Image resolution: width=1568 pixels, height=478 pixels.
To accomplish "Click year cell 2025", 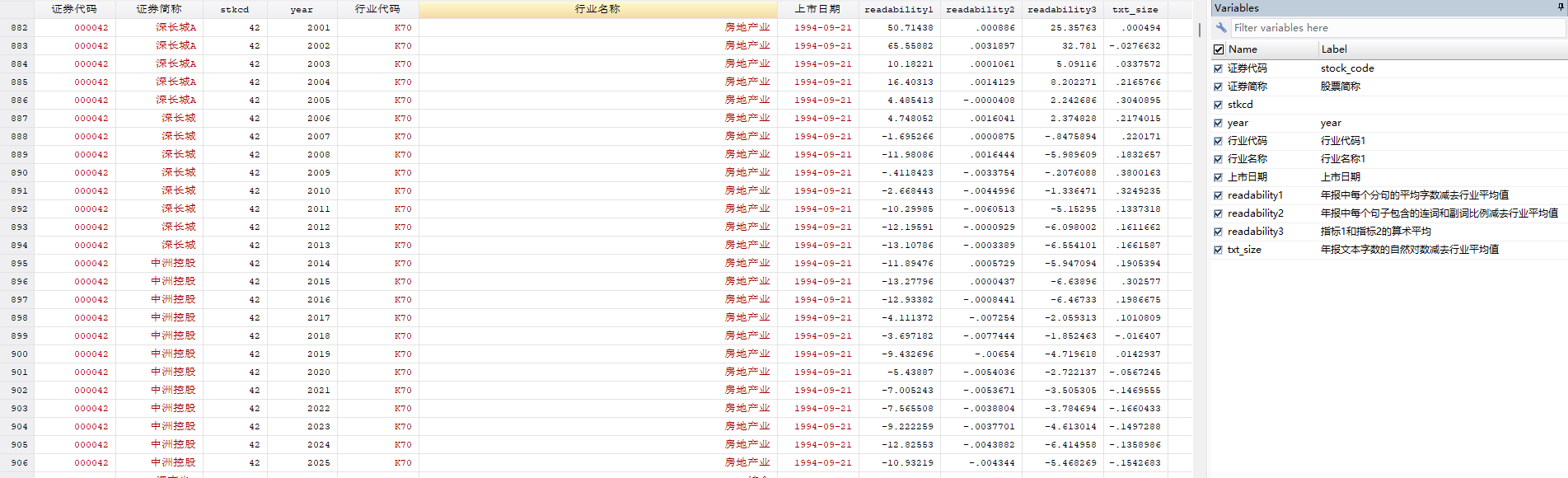I will tap(302, 462).
